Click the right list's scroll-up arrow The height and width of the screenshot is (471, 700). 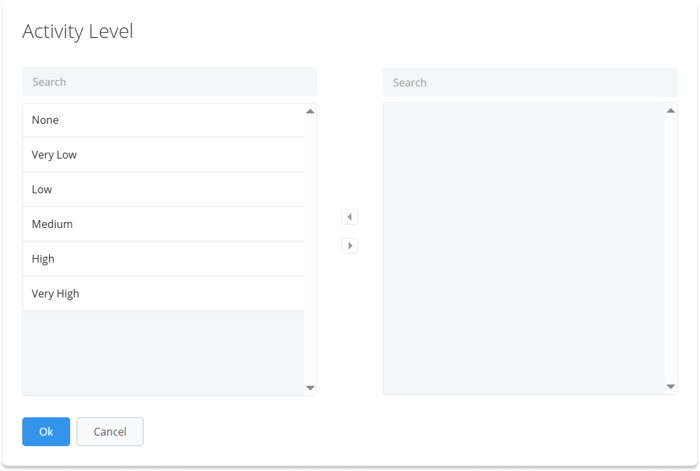click(x=671, y=111)
